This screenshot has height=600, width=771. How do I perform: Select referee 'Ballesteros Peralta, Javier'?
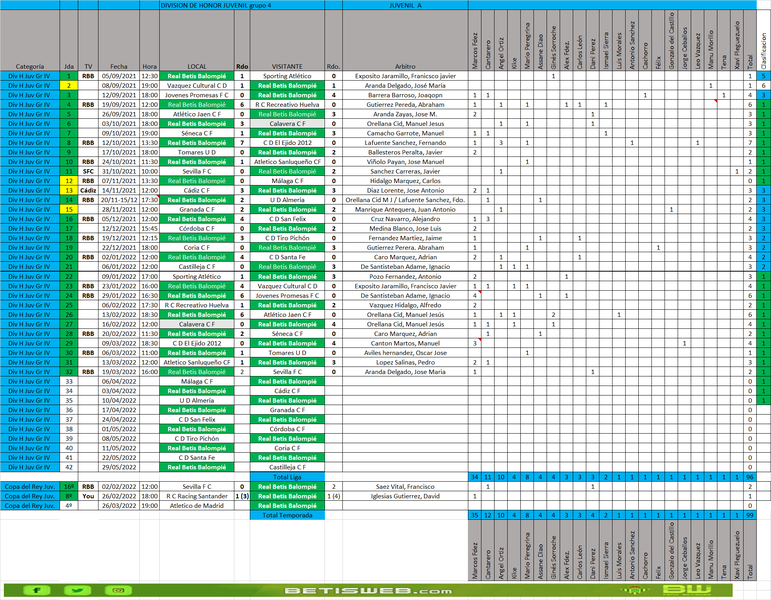pos(405,152)
